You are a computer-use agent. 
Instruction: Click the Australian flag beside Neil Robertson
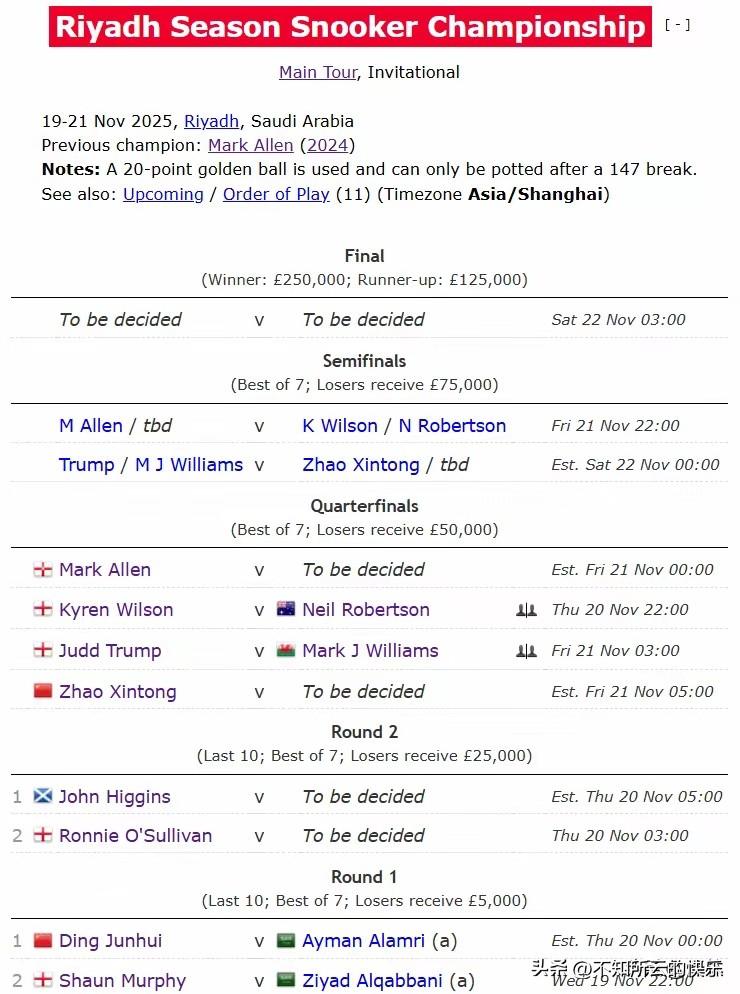[286, 609]
